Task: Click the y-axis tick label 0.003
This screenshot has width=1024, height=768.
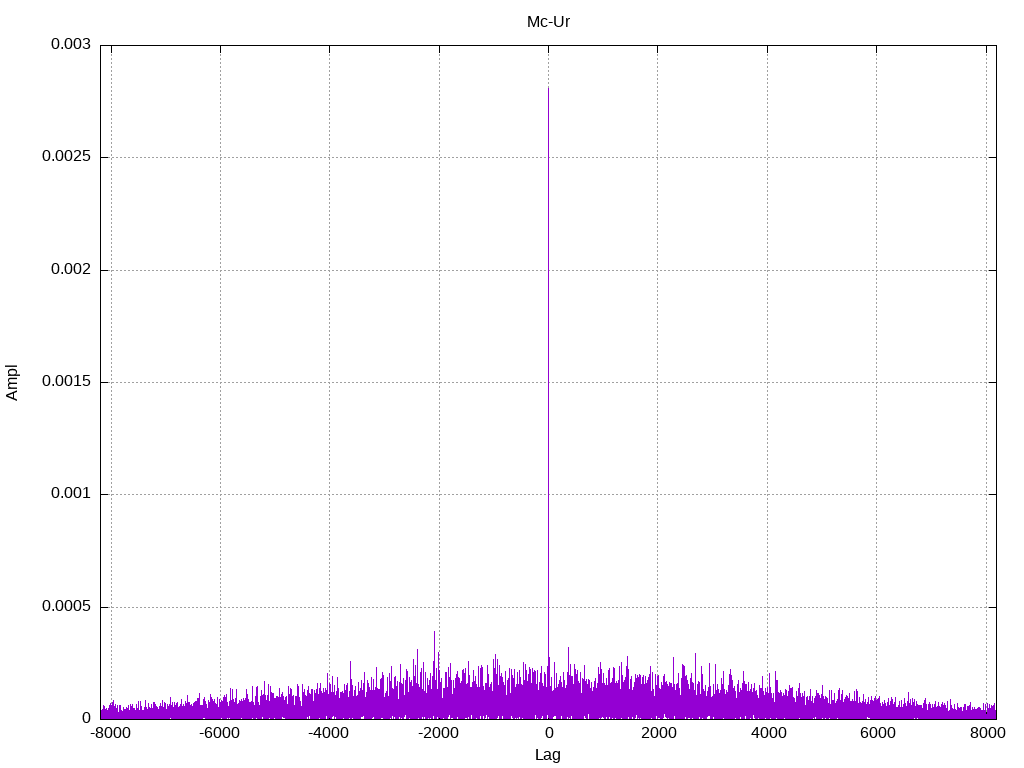Action: [x=71, y=44]
